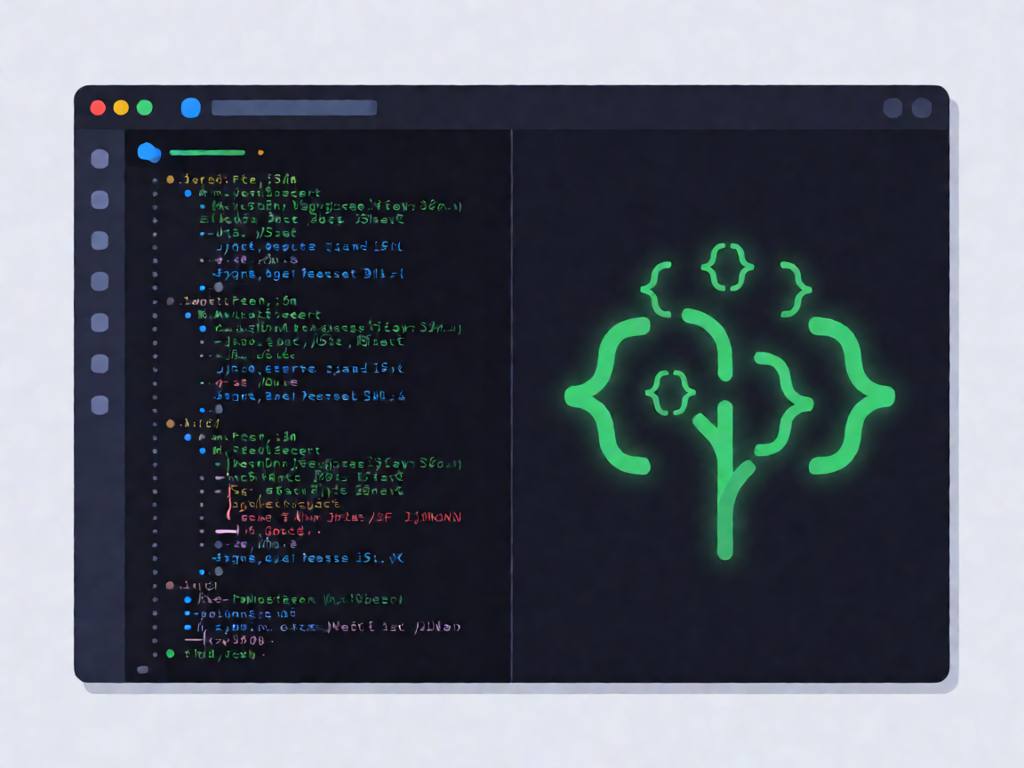1024x768 pixels.
Task: Click the green curly-brace tree logo
Action: (728, 400)
